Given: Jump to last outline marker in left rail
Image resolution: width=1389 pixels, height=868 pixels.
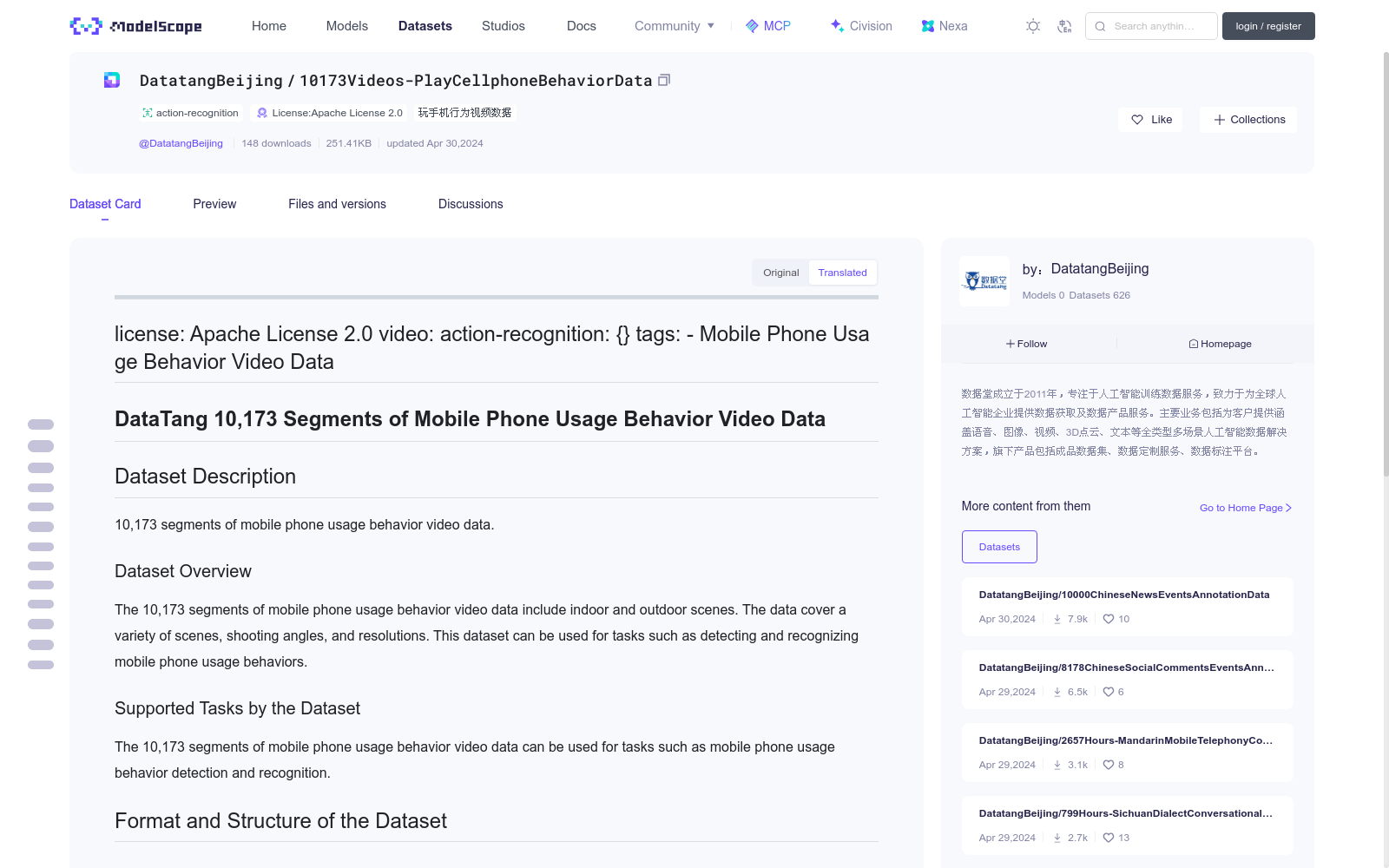Looking at the screenshot, I should (41, 665).
